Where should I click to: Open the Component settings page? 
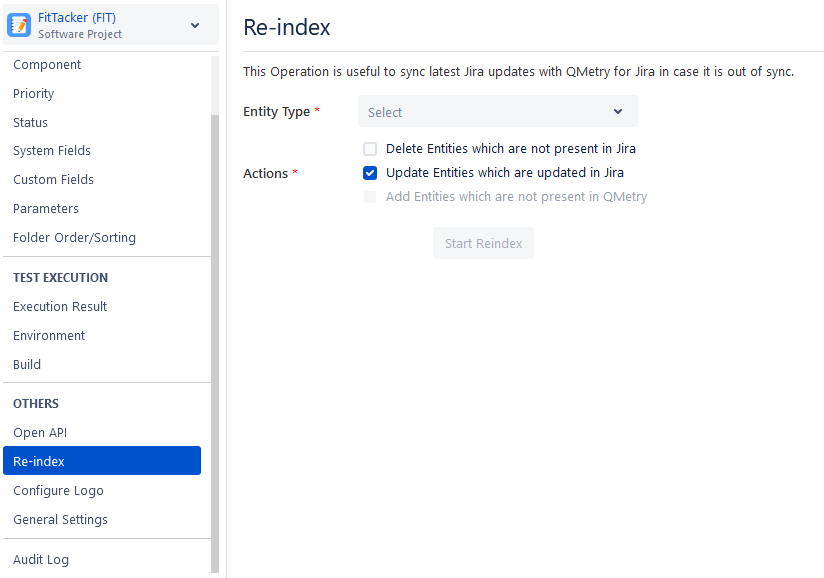click(47, 65)
